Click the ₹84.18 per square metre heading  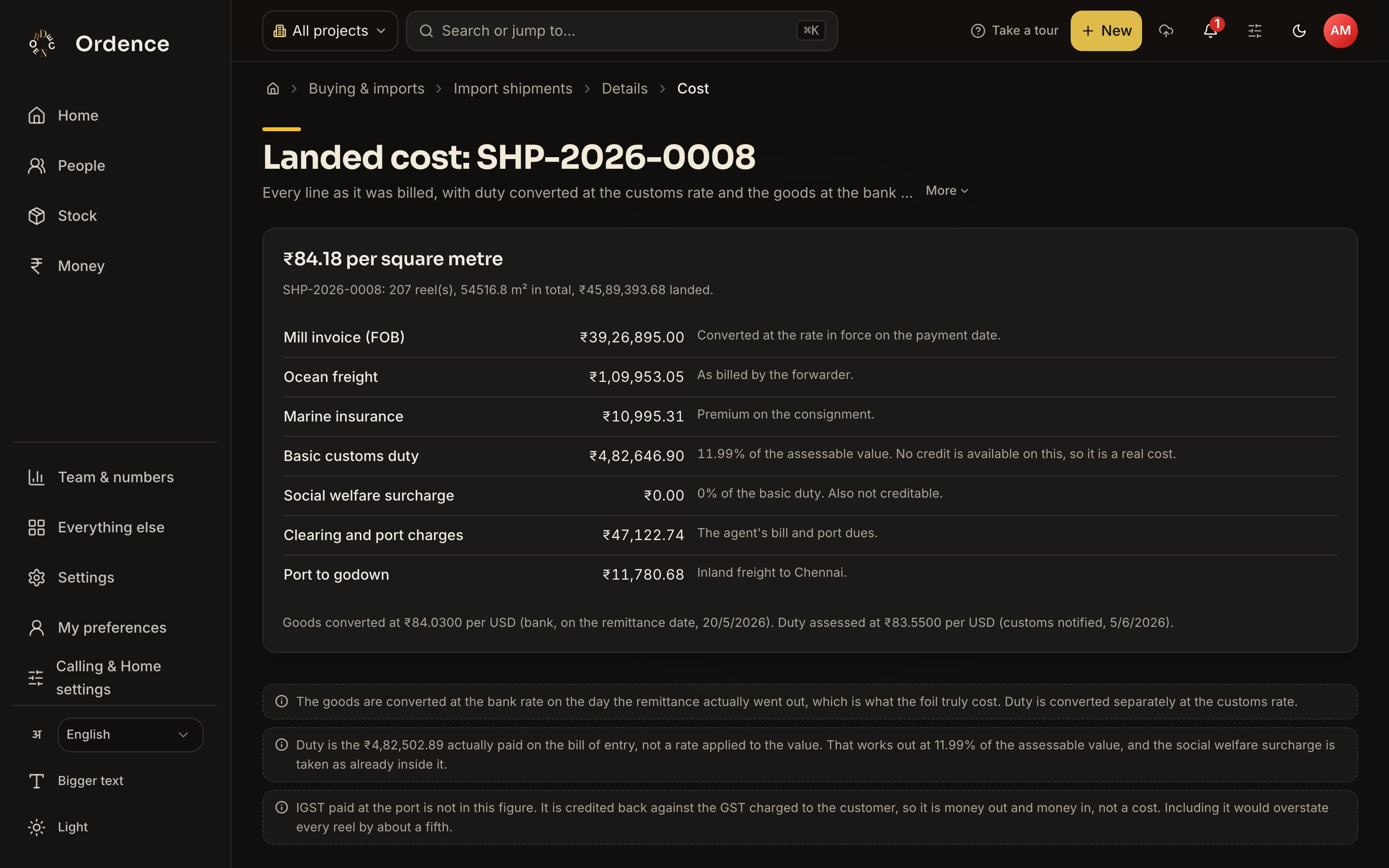coord(393,259)
